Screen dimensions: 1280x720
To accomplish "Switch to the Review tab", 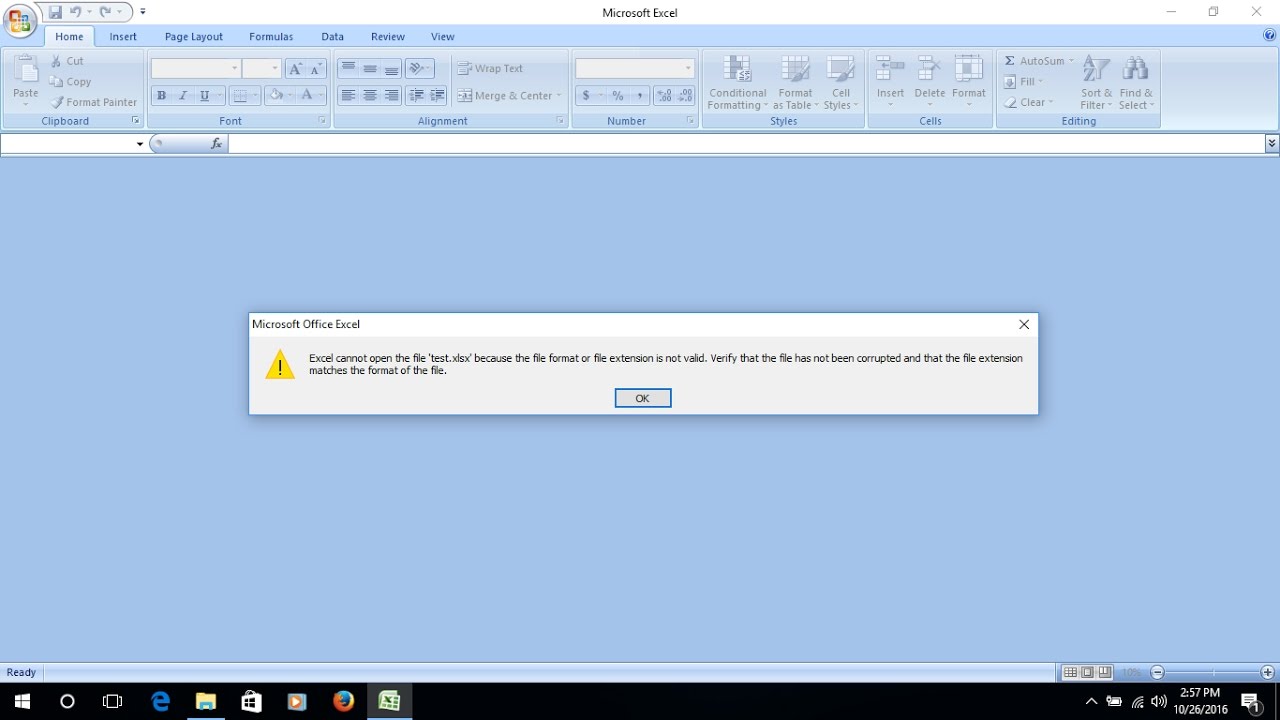I will pos(388,36).
